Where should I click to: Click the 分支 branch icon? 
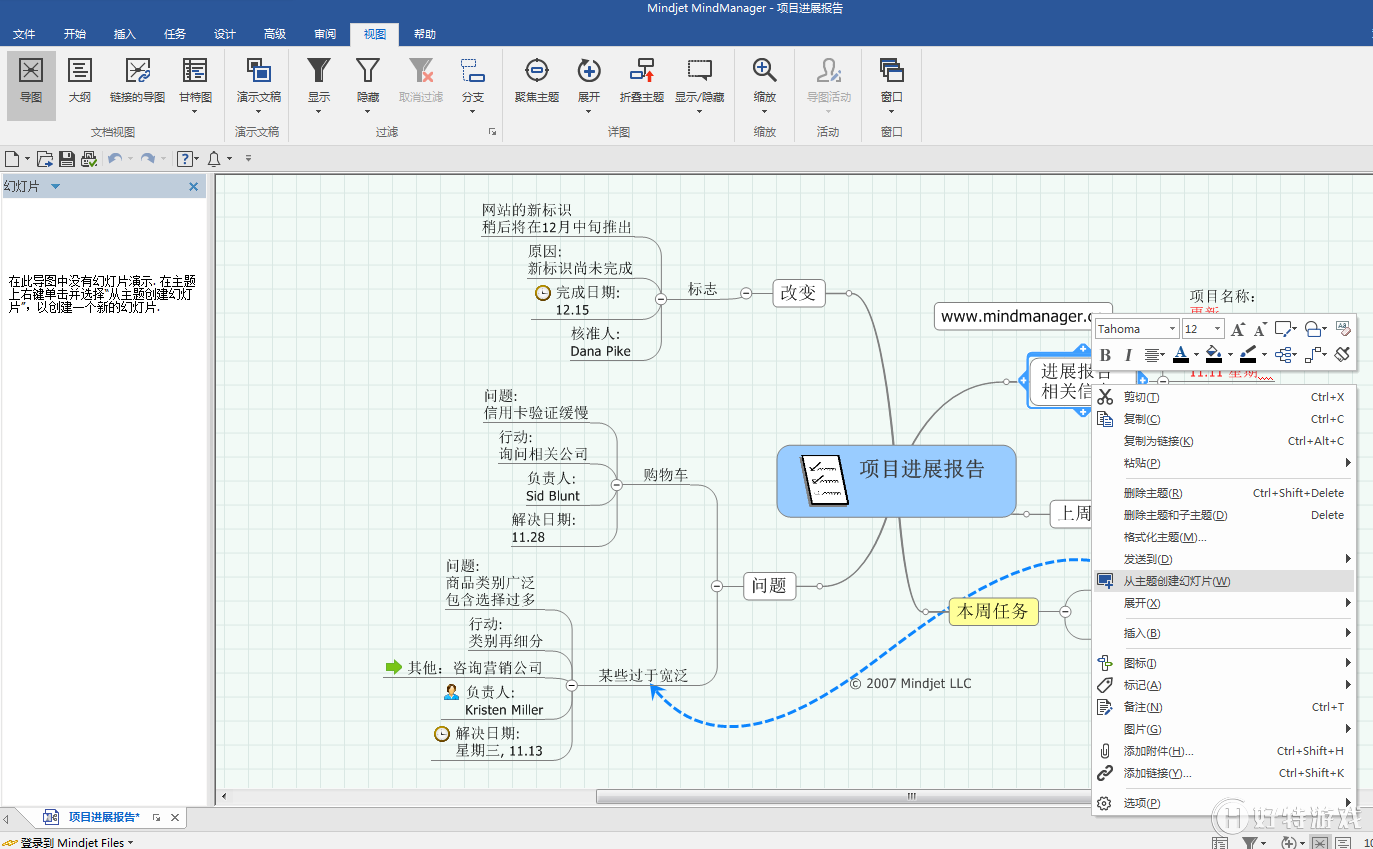[x=472, y=70]
